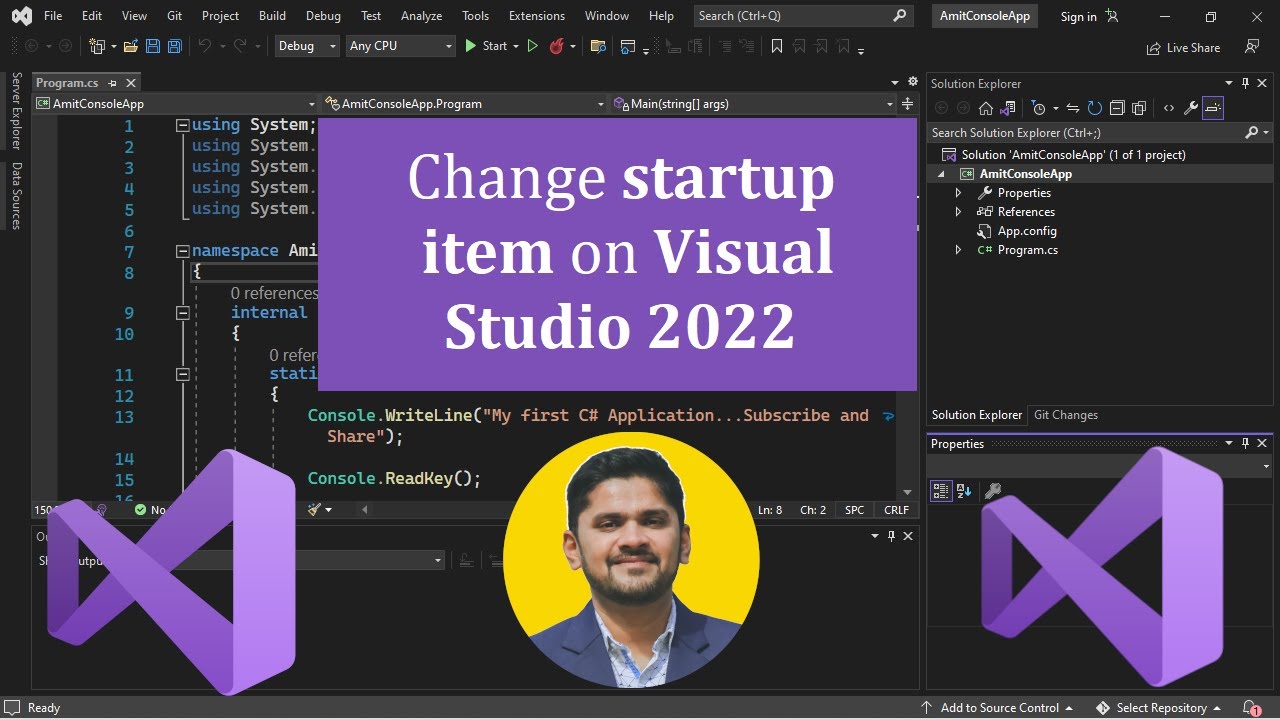
Task: Open the Build menu
Action: coord(272,16)
